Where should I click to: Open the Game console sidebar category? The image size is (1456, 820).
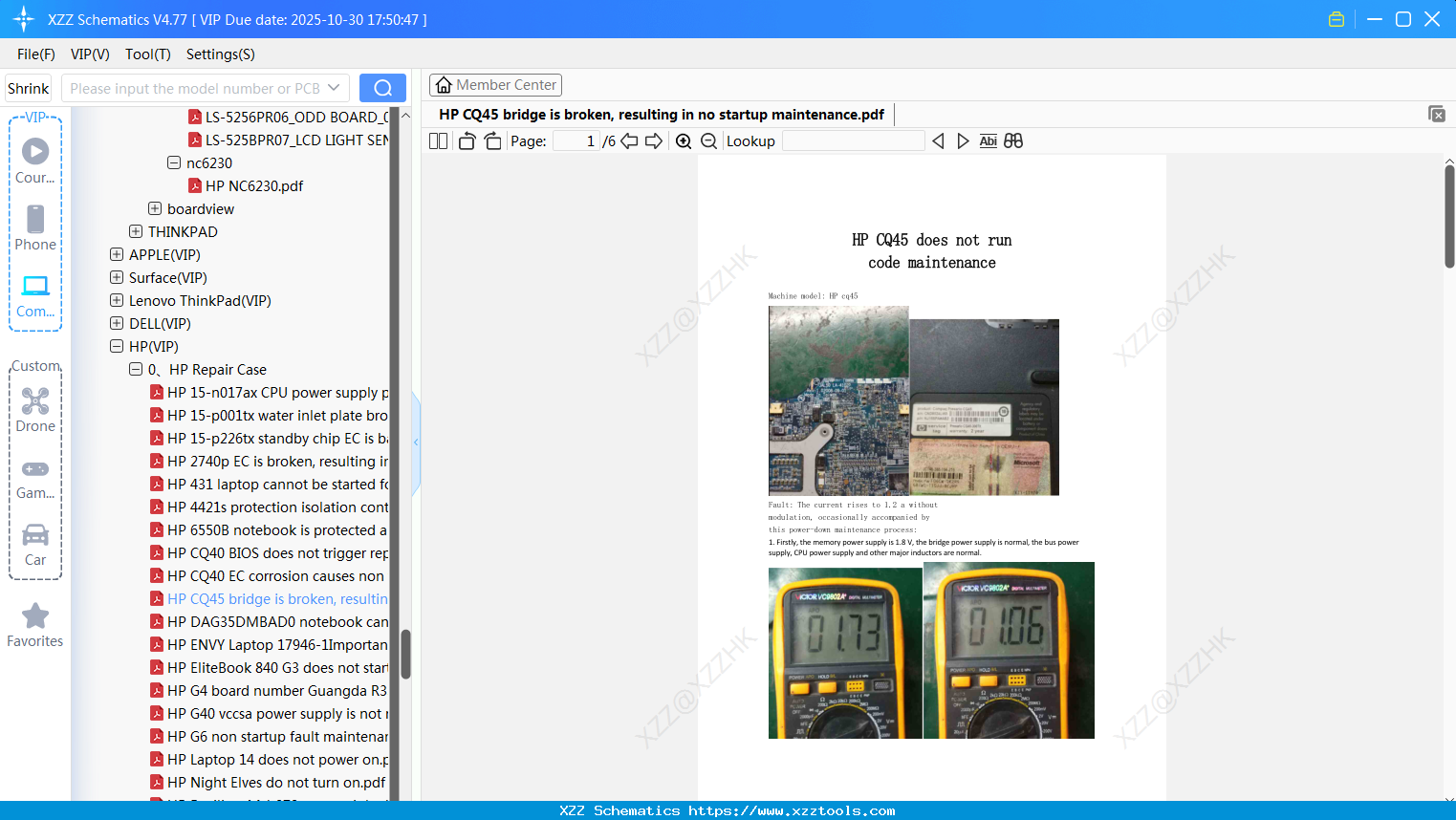click(x=35, y=478)
